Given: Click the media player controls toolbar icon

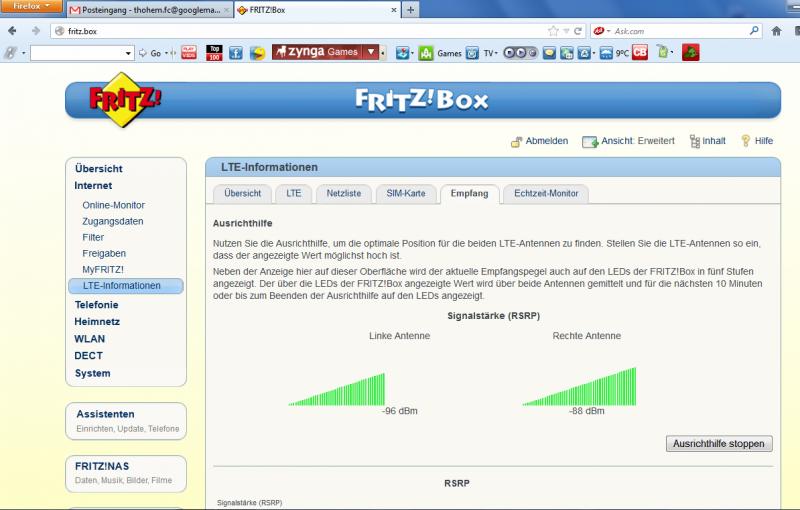Looking at the screenshot, I should tap(520, 53).
